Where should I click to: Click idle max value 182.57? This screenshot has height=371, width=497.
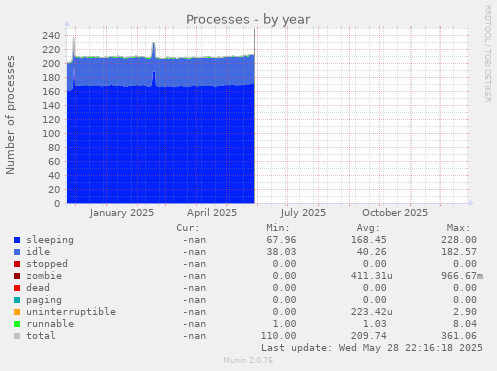click(x=459, y=252)
